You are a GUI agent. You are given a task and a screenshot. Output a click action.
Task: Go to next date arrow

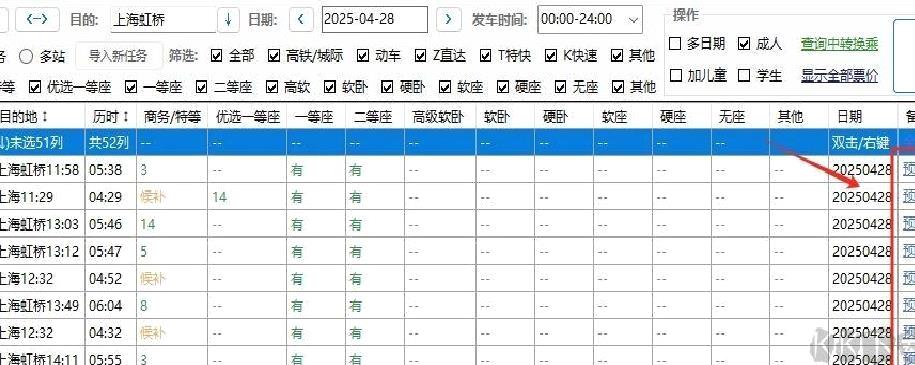[448, 19]
